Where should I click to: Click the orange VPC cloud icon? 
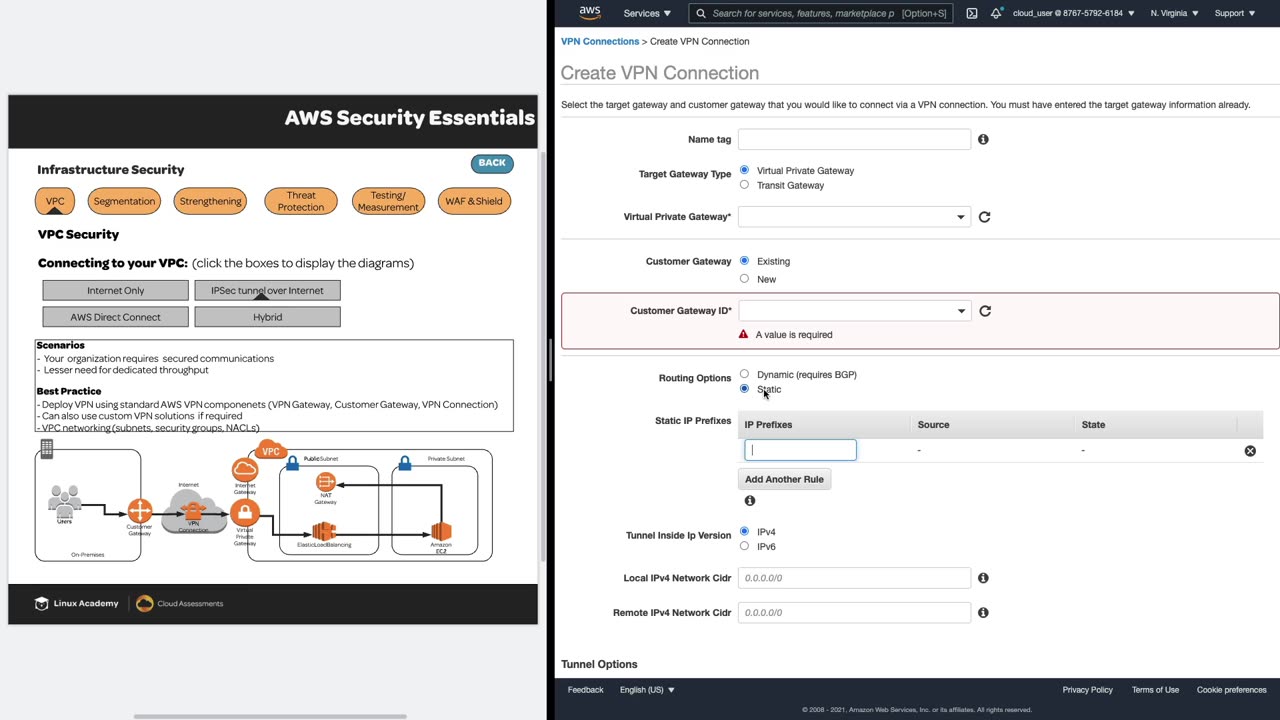coord(271,450)
